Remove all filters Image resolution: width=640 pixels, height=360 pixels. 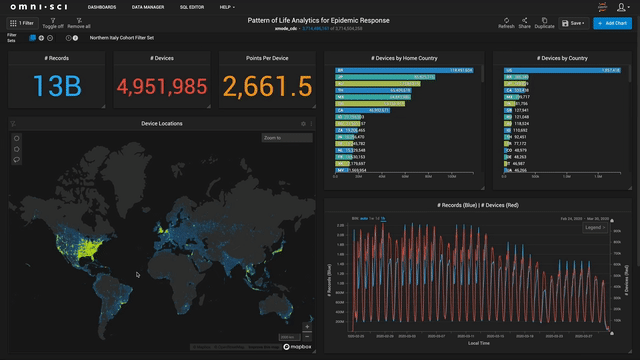coord(79,23)
